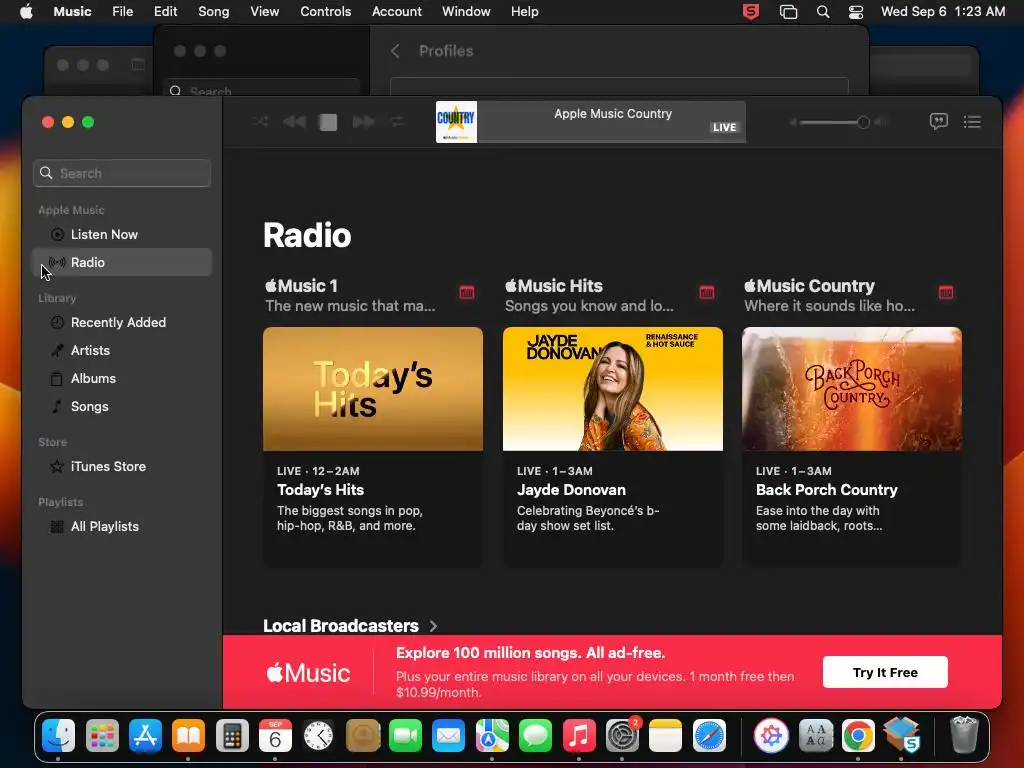The image size is (1024, 768).
Task: Open Finder from the Dock
Action: click(59, 736)
